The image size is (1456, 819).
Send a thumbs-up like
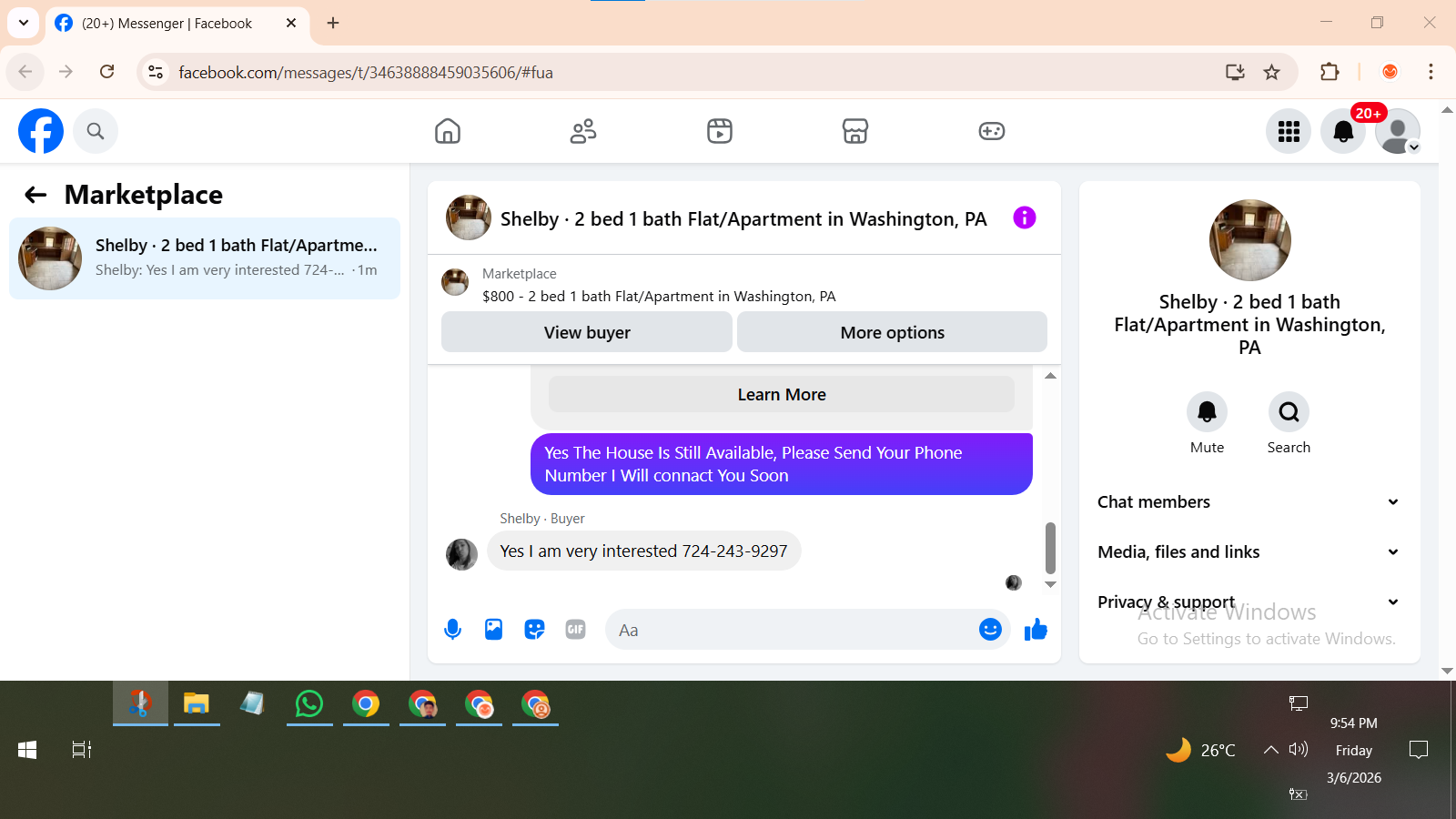point(1036,629)
